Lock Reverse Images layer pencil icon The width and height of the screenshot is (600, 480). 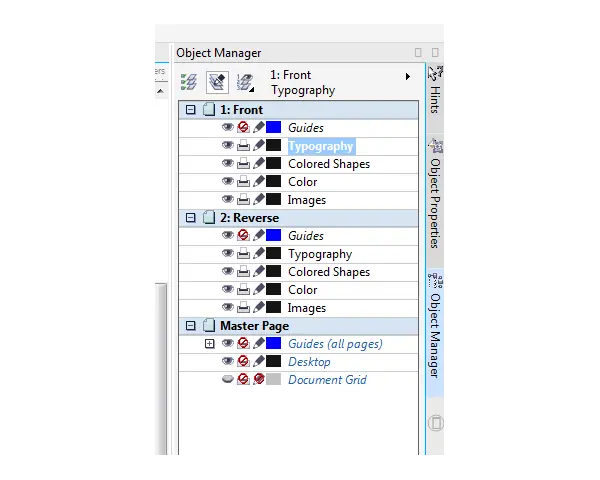coord(259,307)
